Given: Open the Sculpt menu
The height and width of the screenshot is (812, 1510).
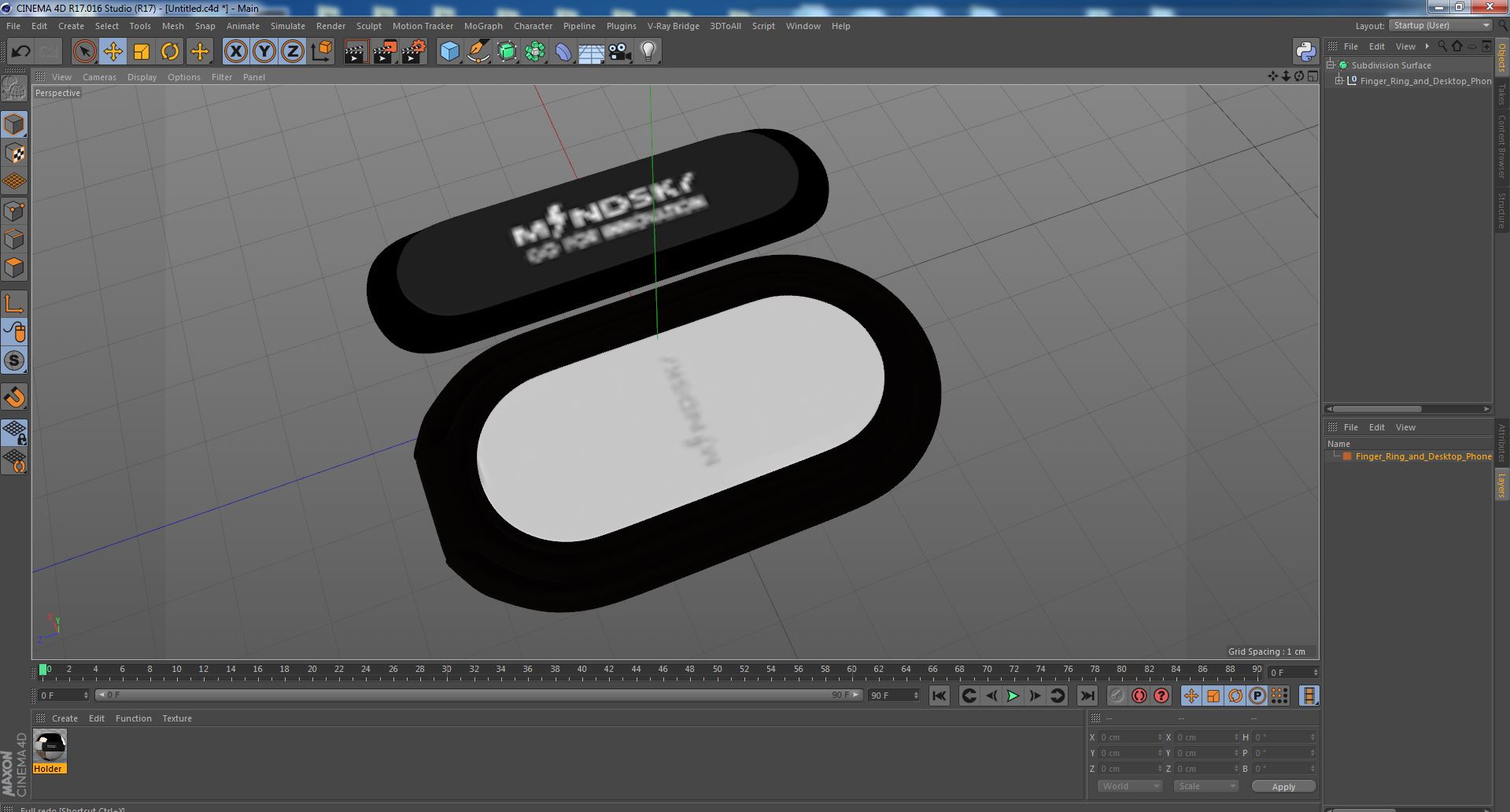Looking at the screenshot, I should 368,26.
